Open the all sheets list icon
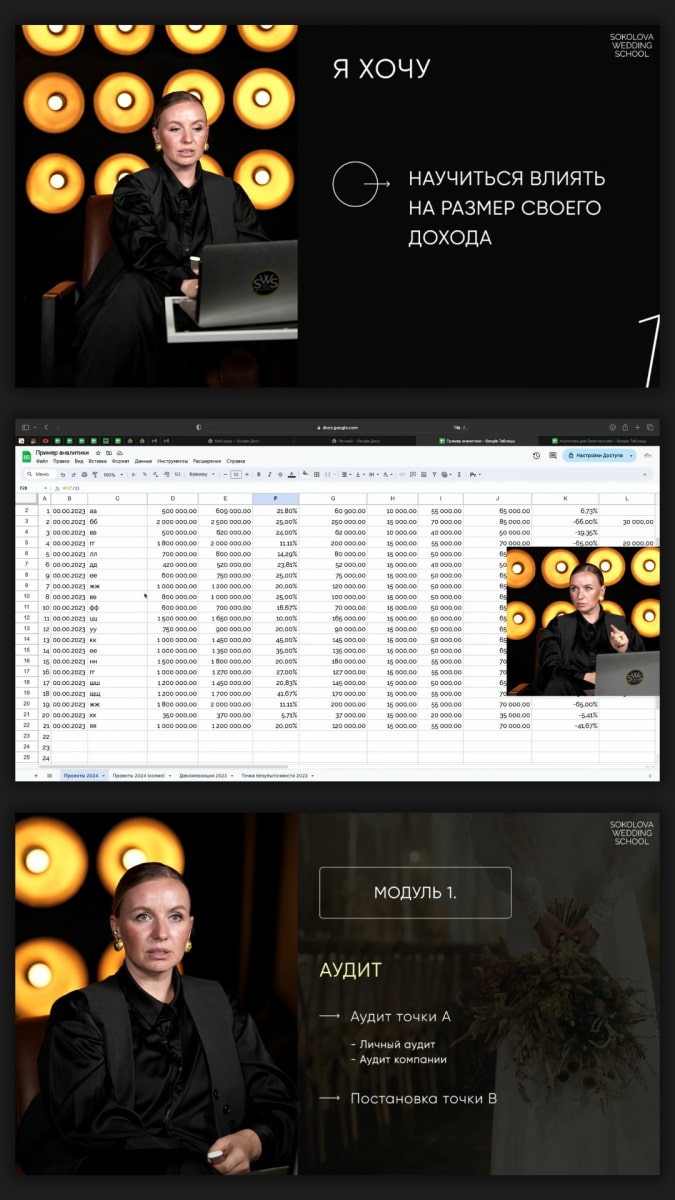Image resolution: width=675 pixels, height=1200 pixels. point(49,775)
